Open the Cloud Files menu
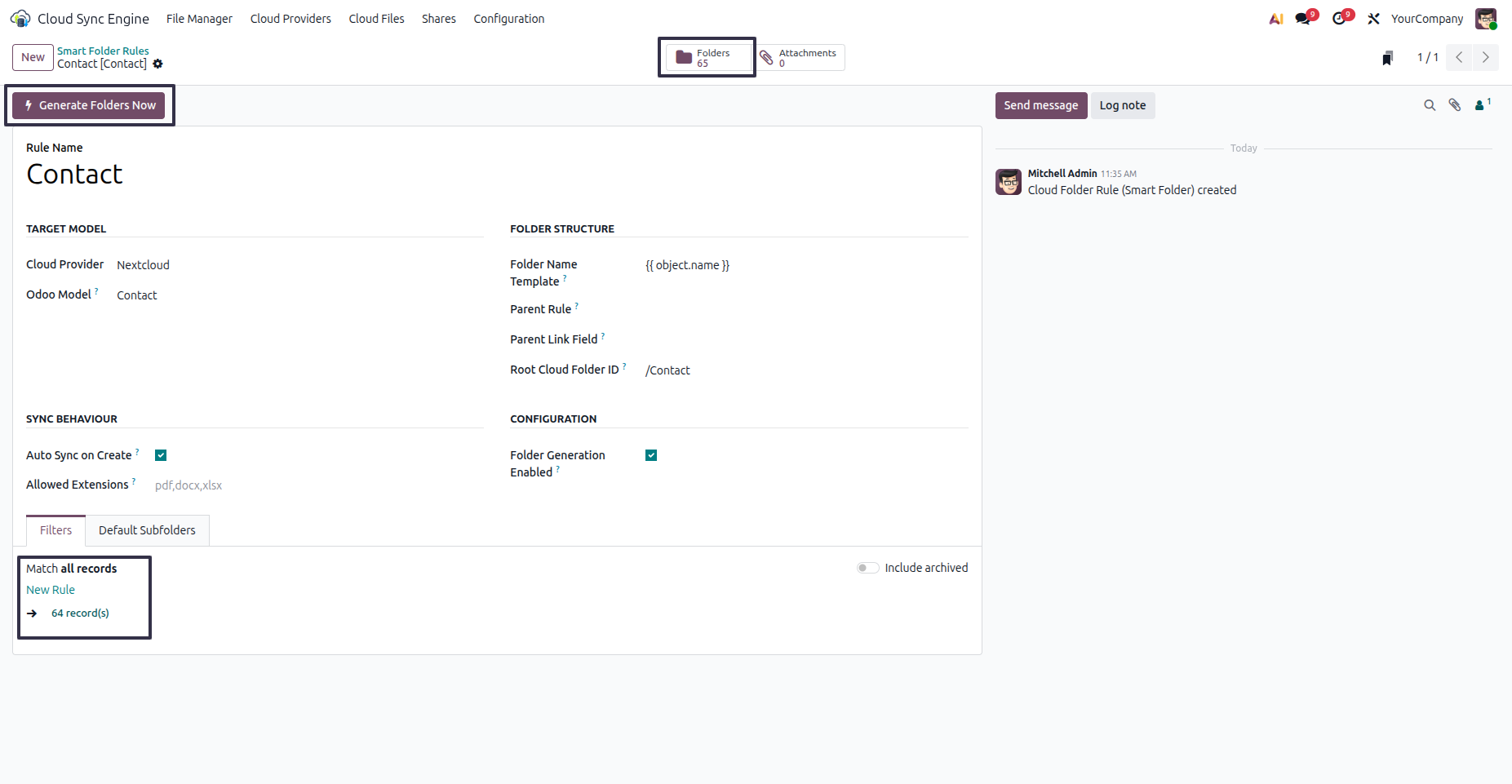1512x784 pixels. (x=376, y=19)
